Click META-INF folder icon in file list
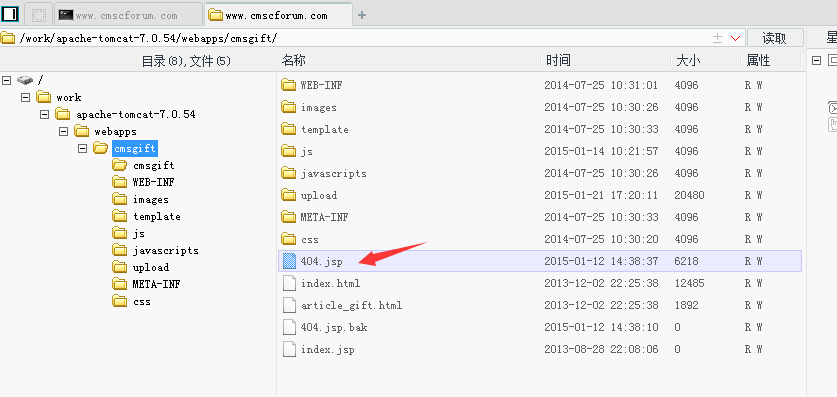The height and width of the screenshot is (397, 837). point(289,217)
